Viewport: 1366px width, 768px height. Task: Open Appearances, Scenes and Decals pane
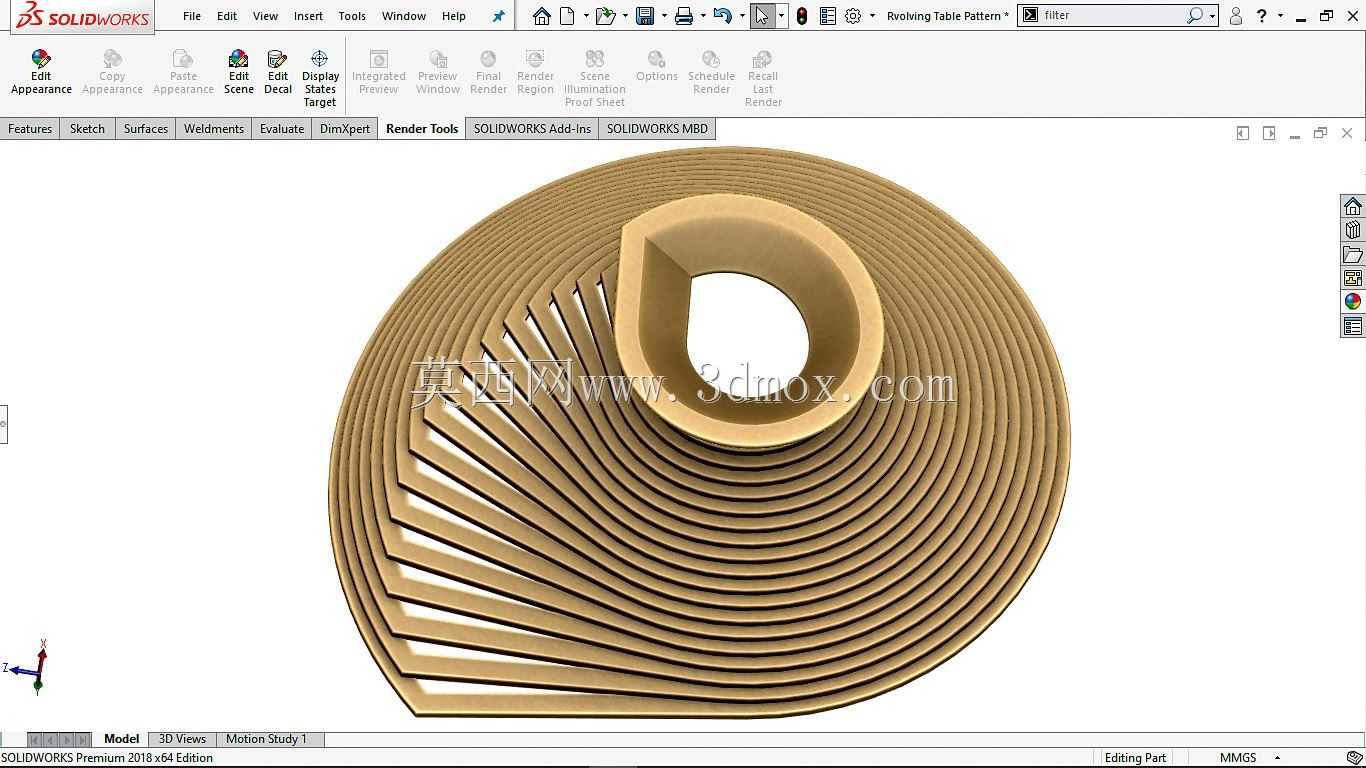coord(1353,302)
